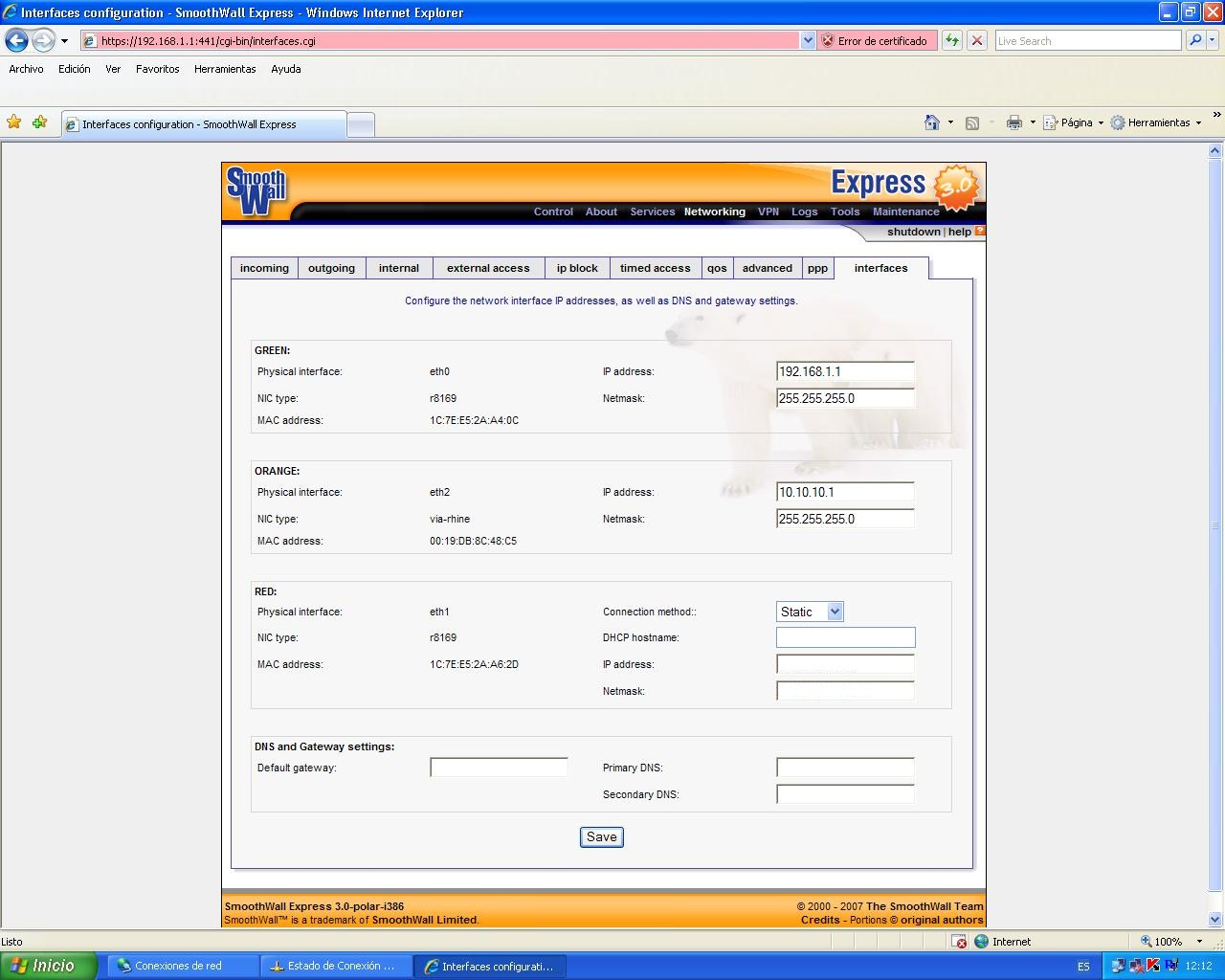Screen dimensions: 1225x980
Task: Switch to the advanced tab
Action: coord(767,268)
